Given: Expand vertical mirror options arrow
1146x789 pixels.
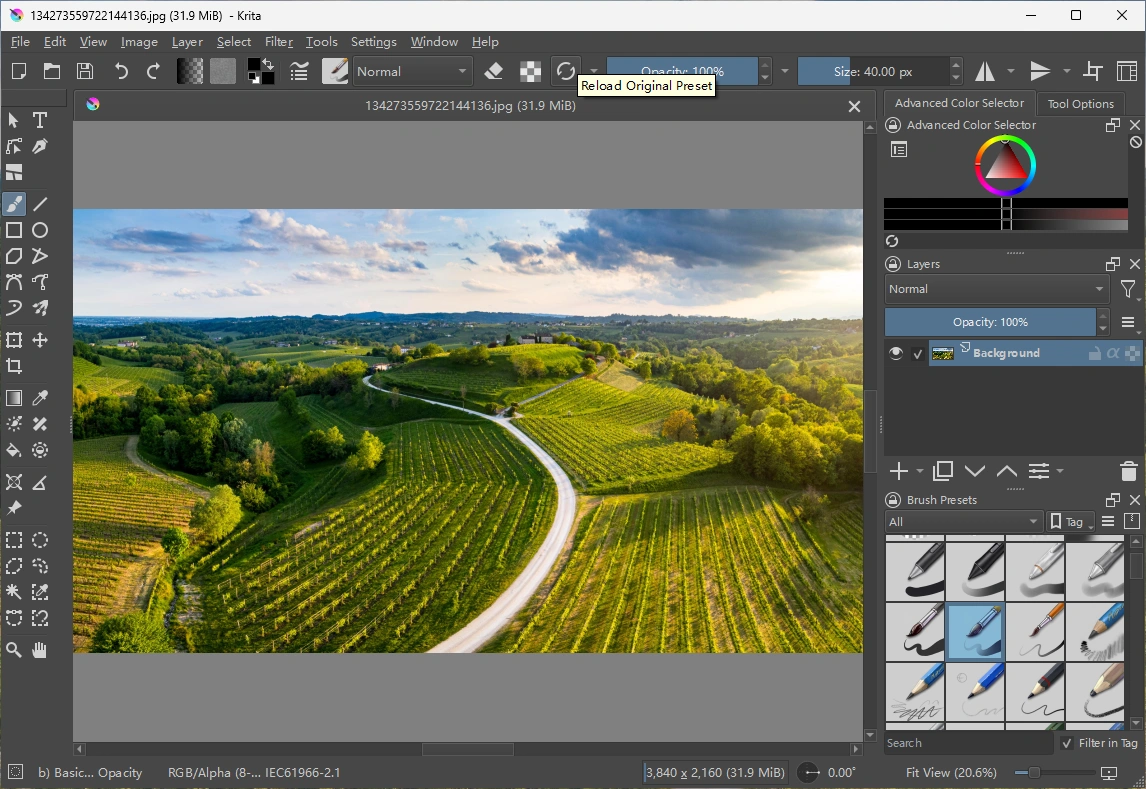Looking at the screenshot, I should 1066,71.
